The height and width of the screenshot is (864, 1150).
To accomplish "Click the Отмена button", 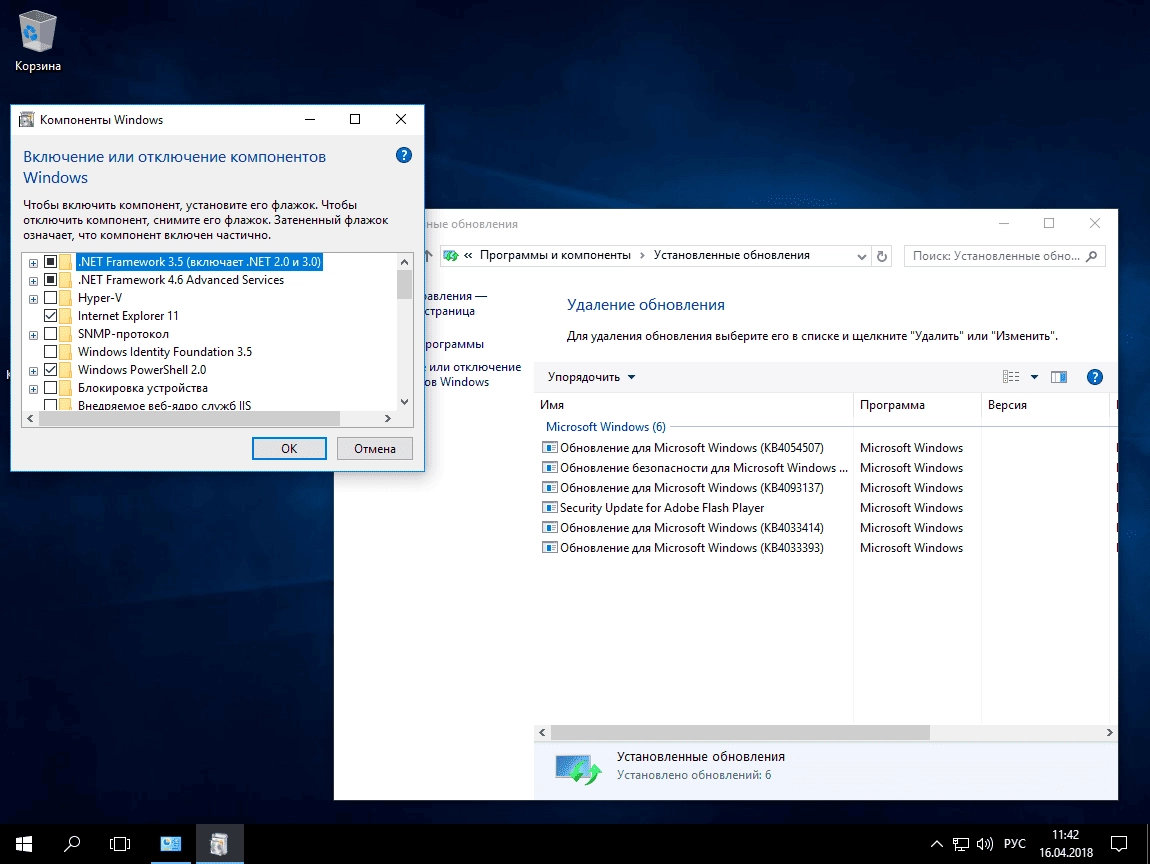I will [x=374, y=448].
